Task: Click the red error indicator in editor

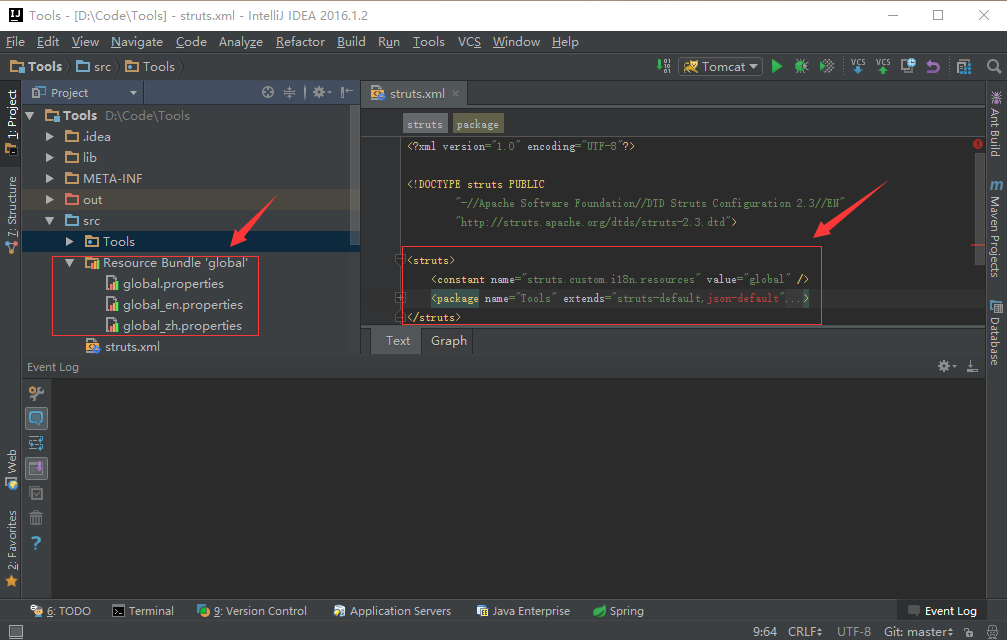Action: tap(977, 144)
